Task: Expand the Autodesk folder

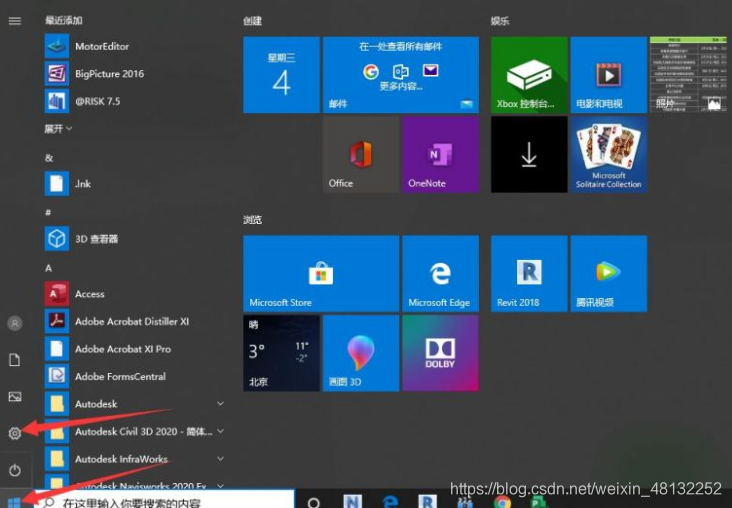Action: [x=220, y=404]
